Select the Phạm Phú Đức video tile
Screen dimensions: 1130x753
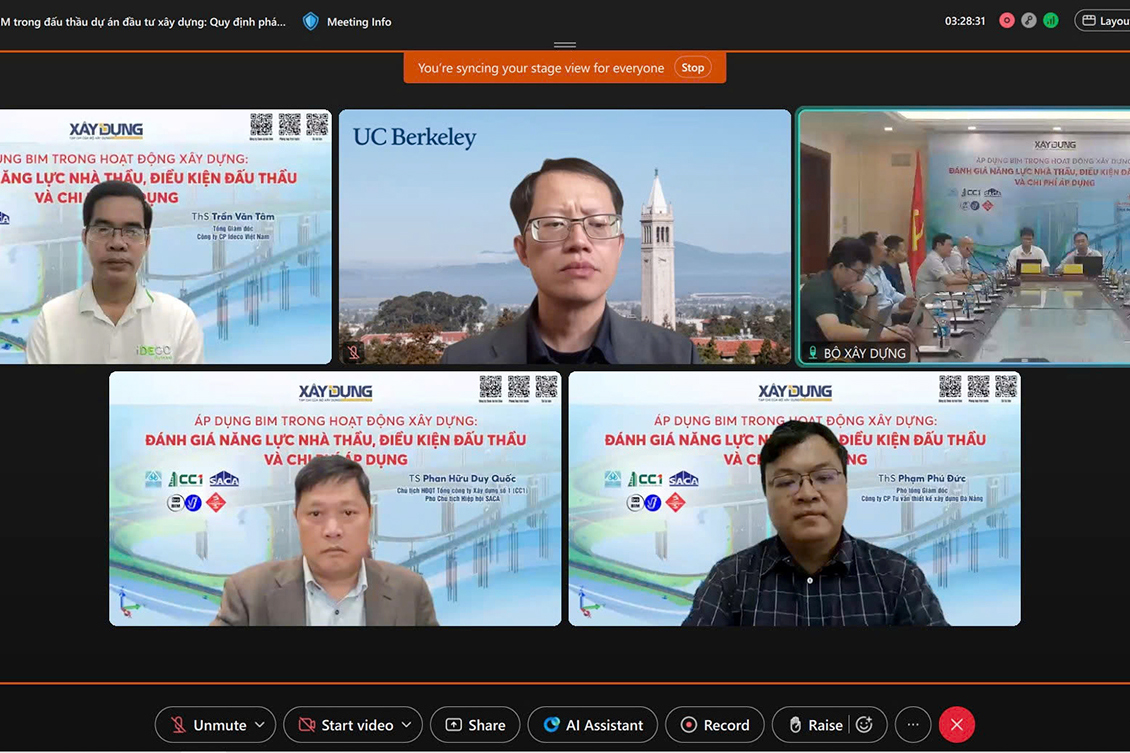click(794, 499)
